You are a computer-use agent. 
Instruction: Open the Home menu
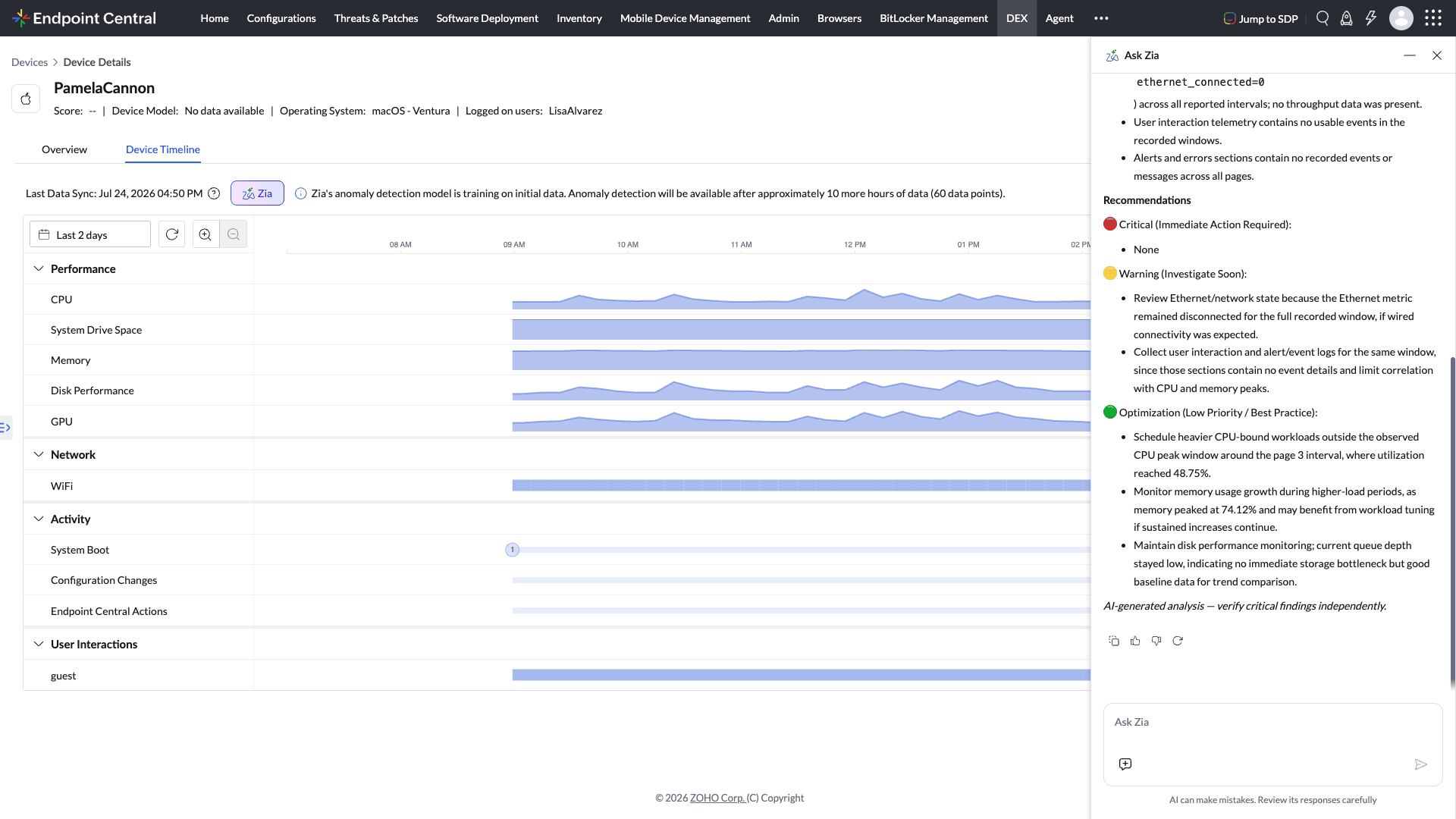pyautogui.click(x=215, y=18)
